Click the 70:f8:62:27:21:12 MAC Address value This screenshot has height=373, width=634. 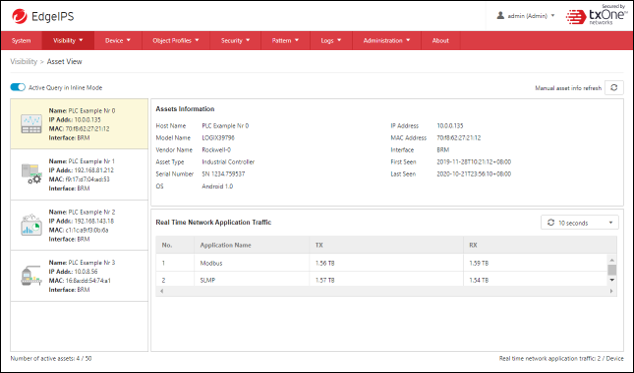pos(459,138)
